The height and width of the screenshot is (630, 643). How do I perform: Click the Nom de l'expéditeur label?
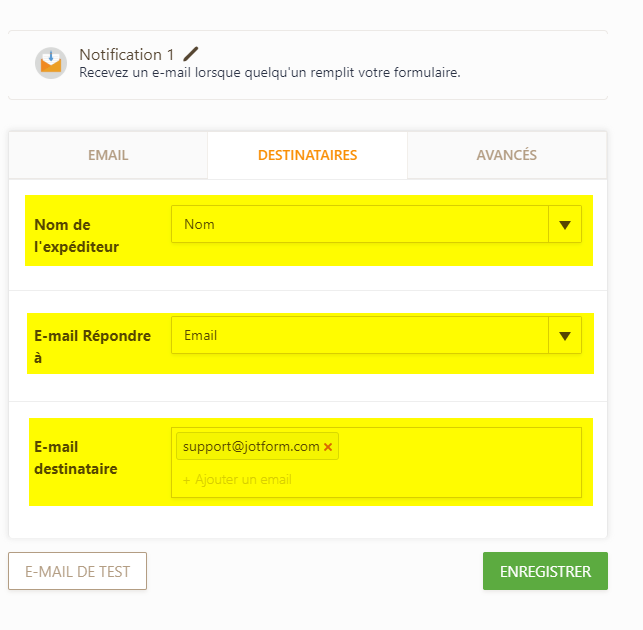[x=77, y=236]
